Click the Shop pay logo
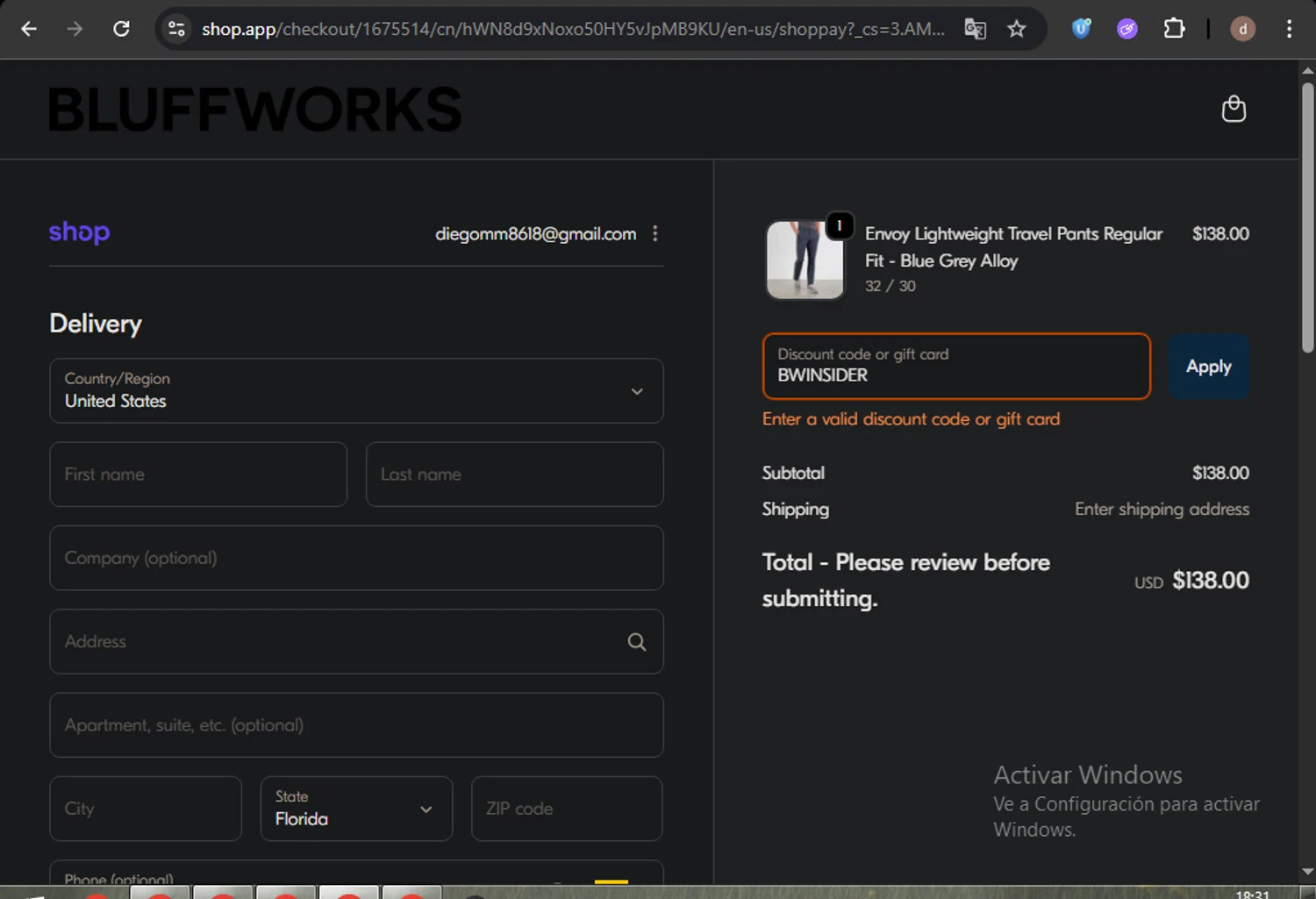Screen dimensions: 1316x899 pos(79,232)
